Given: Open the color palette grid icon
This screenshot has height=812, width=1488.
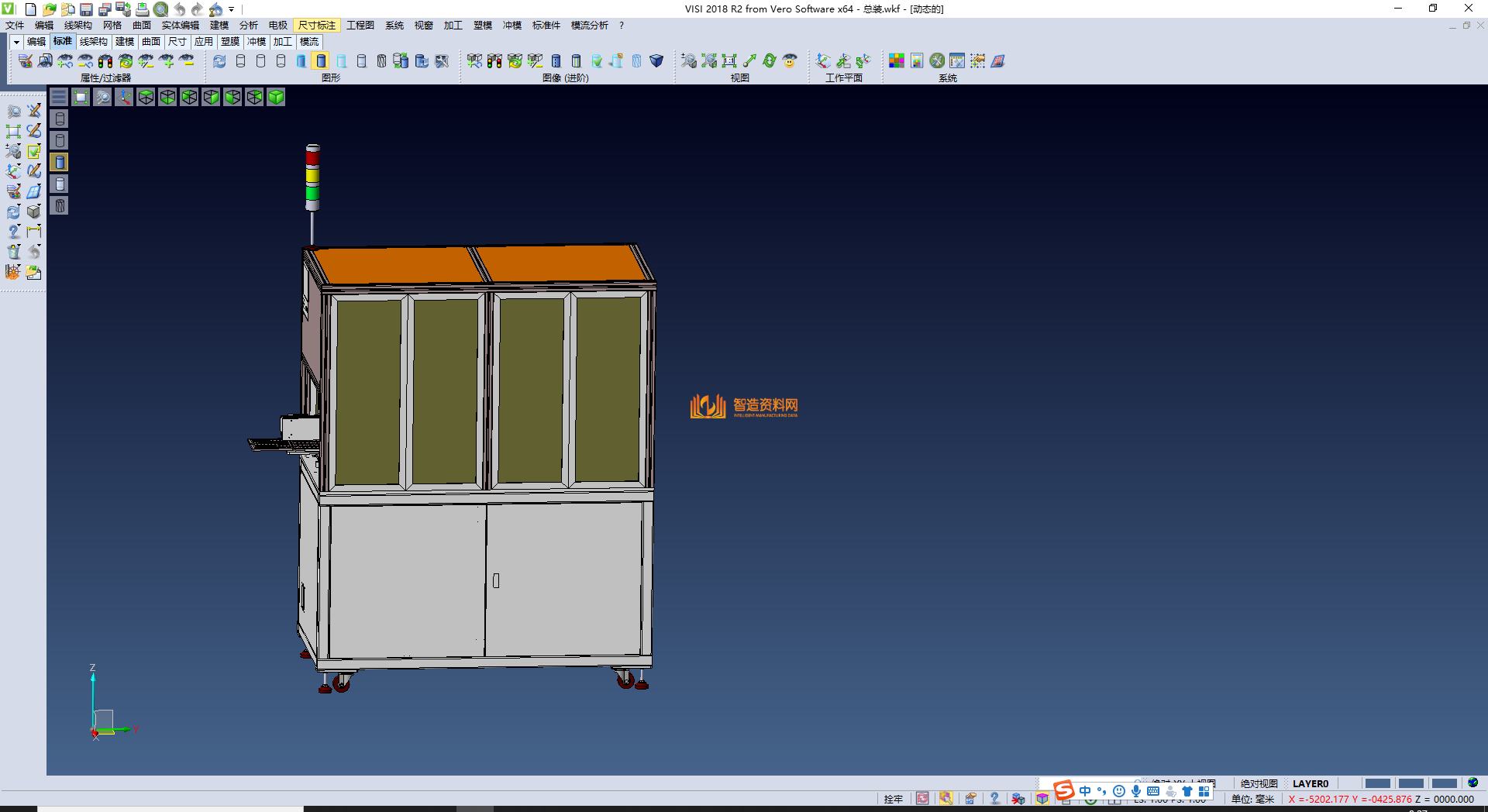Looking at the screenshot, I should [x=896, y=61].
